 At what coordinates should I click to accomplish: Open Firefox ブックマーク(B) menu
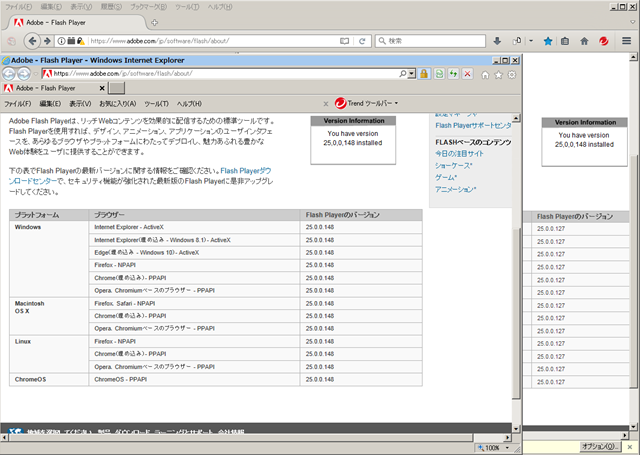tap(149, 7)
